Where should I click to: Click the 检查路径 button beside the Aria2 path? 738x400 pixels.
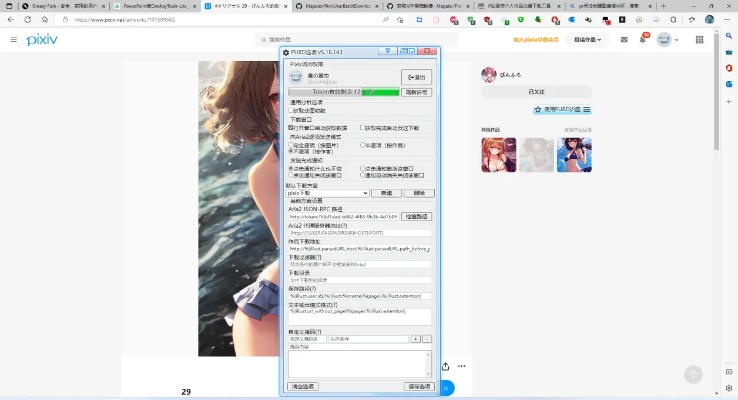point(417,216)
